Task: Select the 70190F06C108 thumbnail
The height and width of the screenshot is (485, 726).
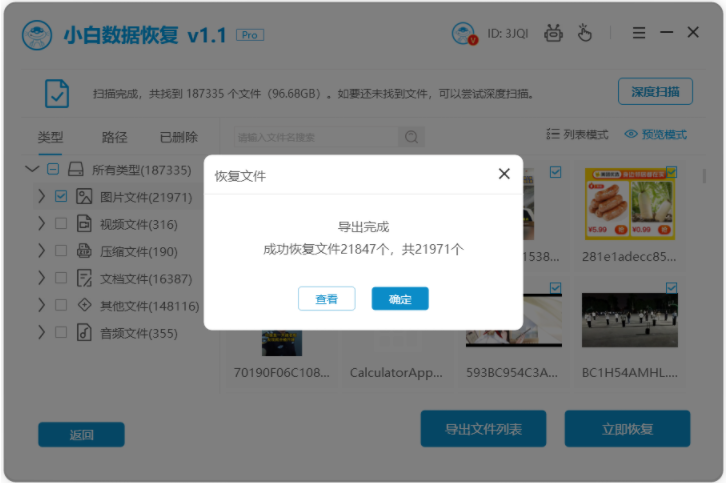Action: (282, 343)
